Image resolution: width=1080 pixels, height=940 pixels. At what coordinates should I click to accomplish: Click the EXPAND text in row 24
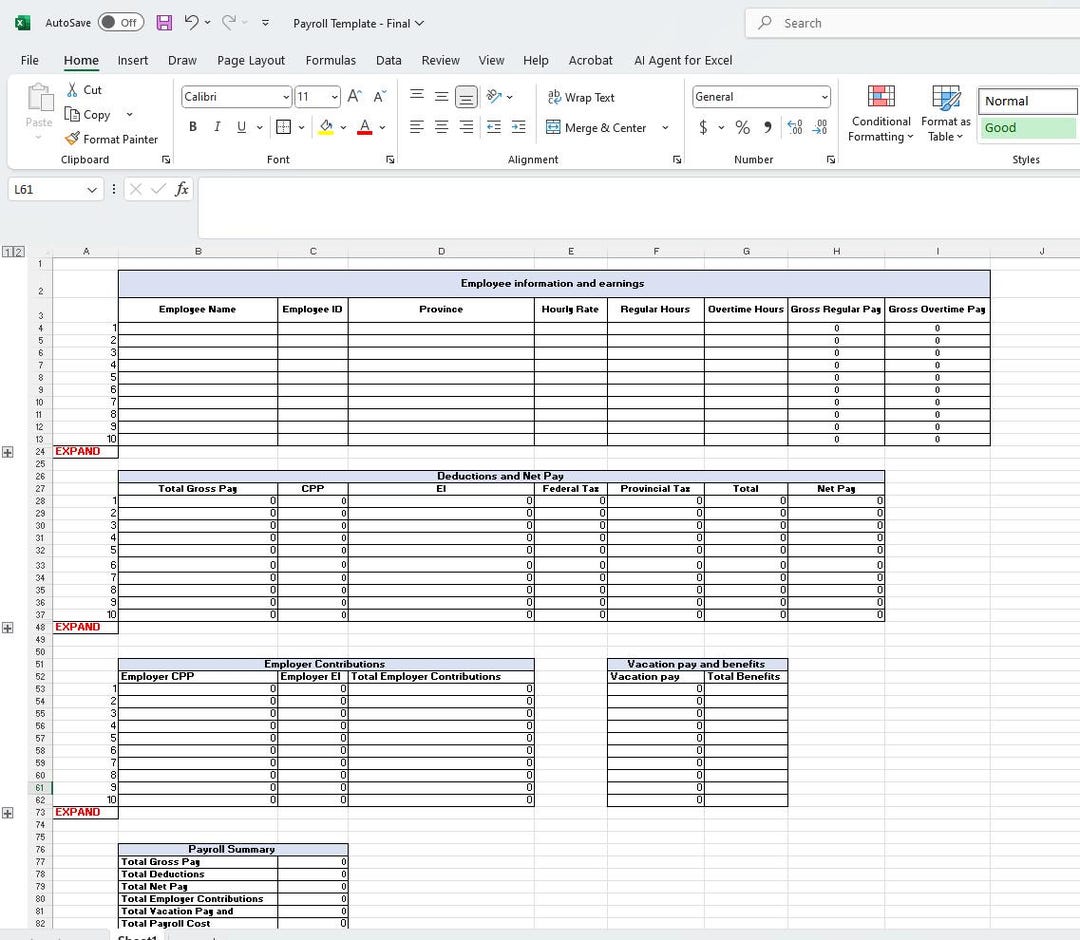pyautogui.click(x=79, y=451)
